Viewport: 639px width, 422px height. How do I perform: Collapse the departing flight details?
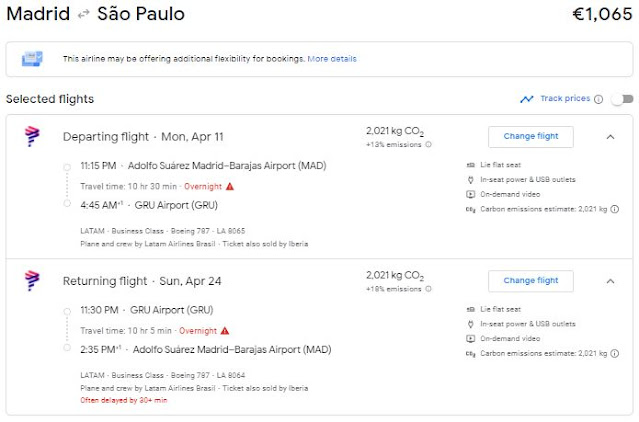tap(610, 137)
